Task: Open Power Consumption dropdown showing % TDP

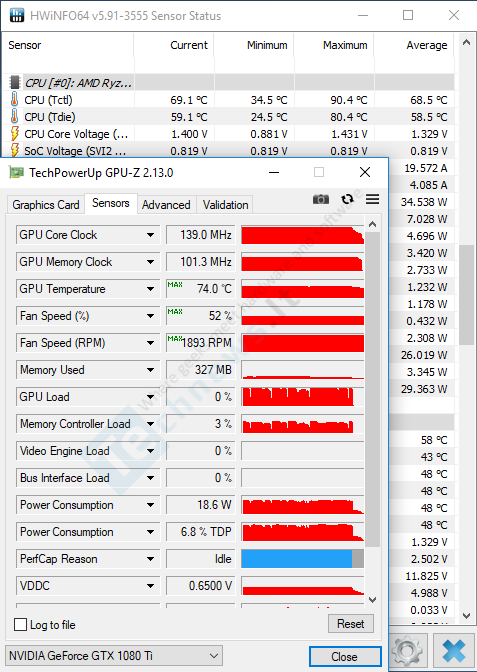Action: coord(150,532)
